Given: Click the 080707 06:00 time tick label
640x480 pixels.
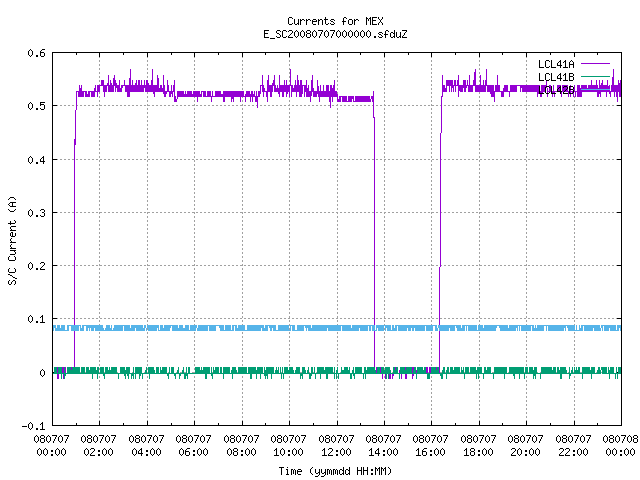Looking at the screenshot, I should (x=193, y=445).
